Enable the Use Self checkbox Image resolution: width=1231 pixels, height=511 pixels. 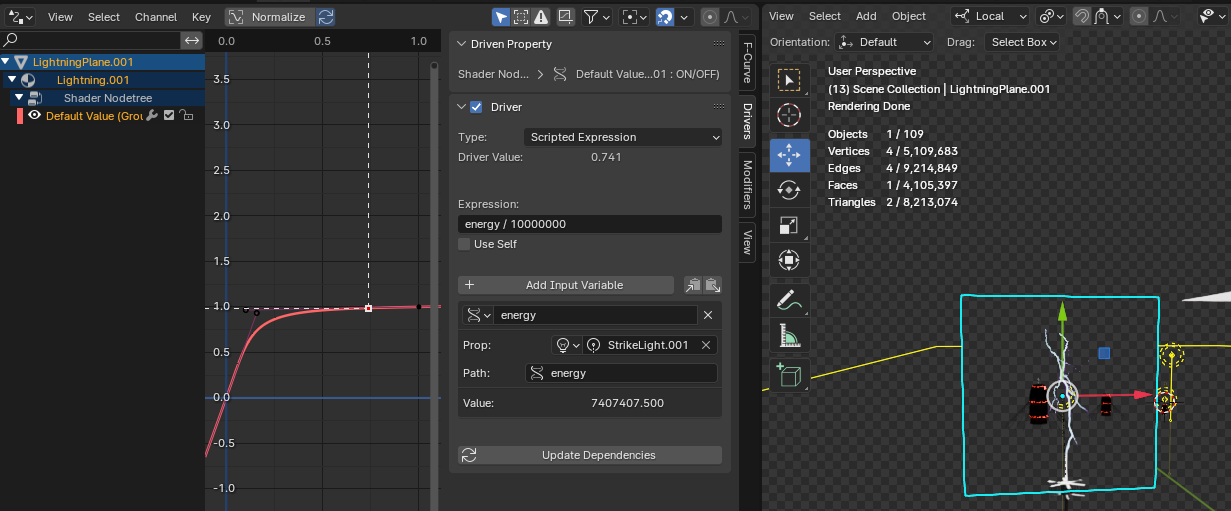click(x=464, y=244)
